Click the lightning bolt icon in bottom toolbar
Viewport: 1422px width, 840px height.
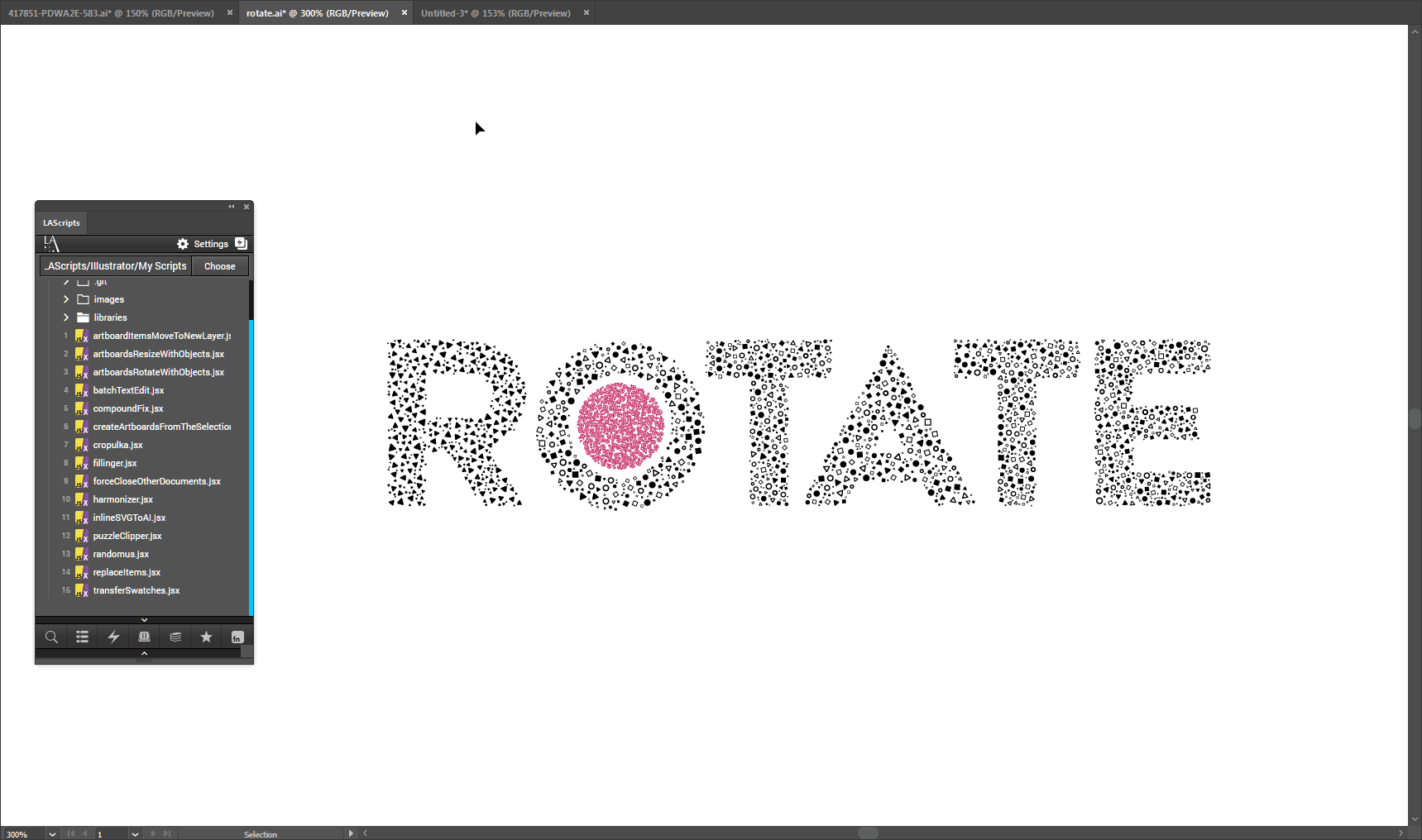(x=113, y=637)
